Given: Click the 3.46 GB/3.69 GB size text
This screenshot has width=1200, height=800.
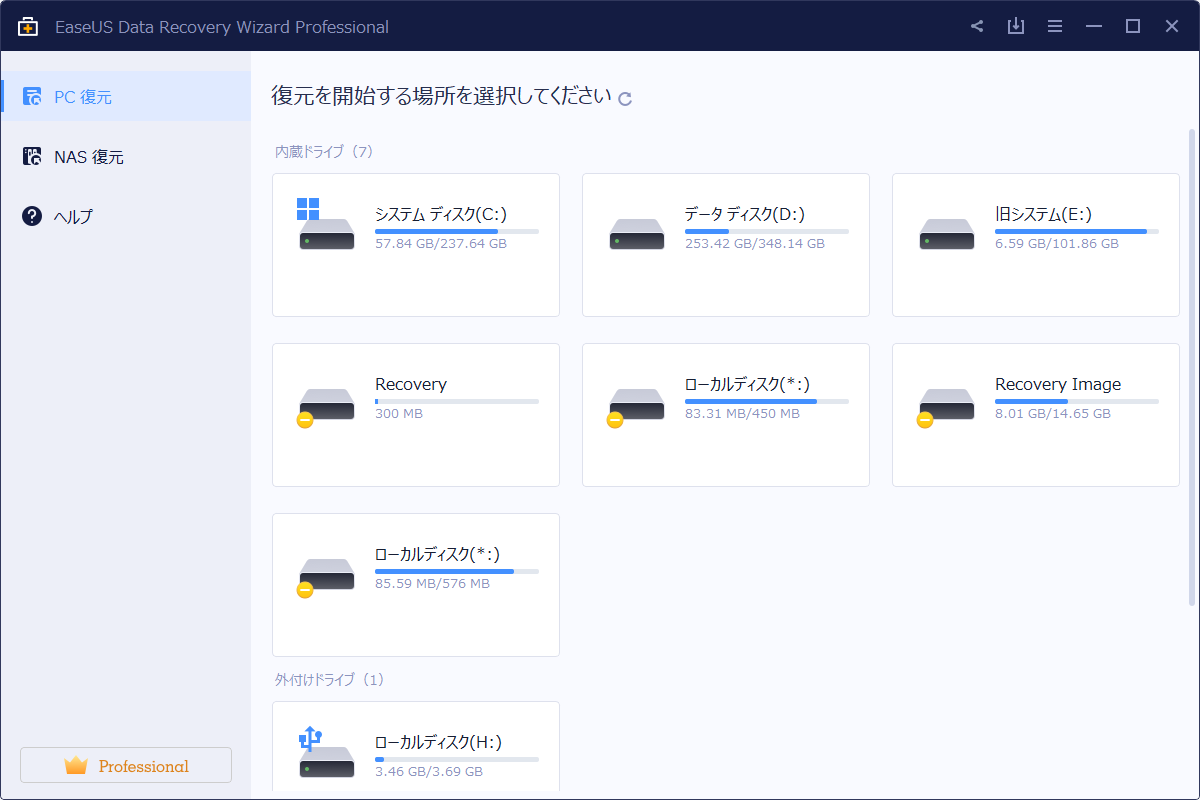Looking at the screenshot, I should pos(429,771).
